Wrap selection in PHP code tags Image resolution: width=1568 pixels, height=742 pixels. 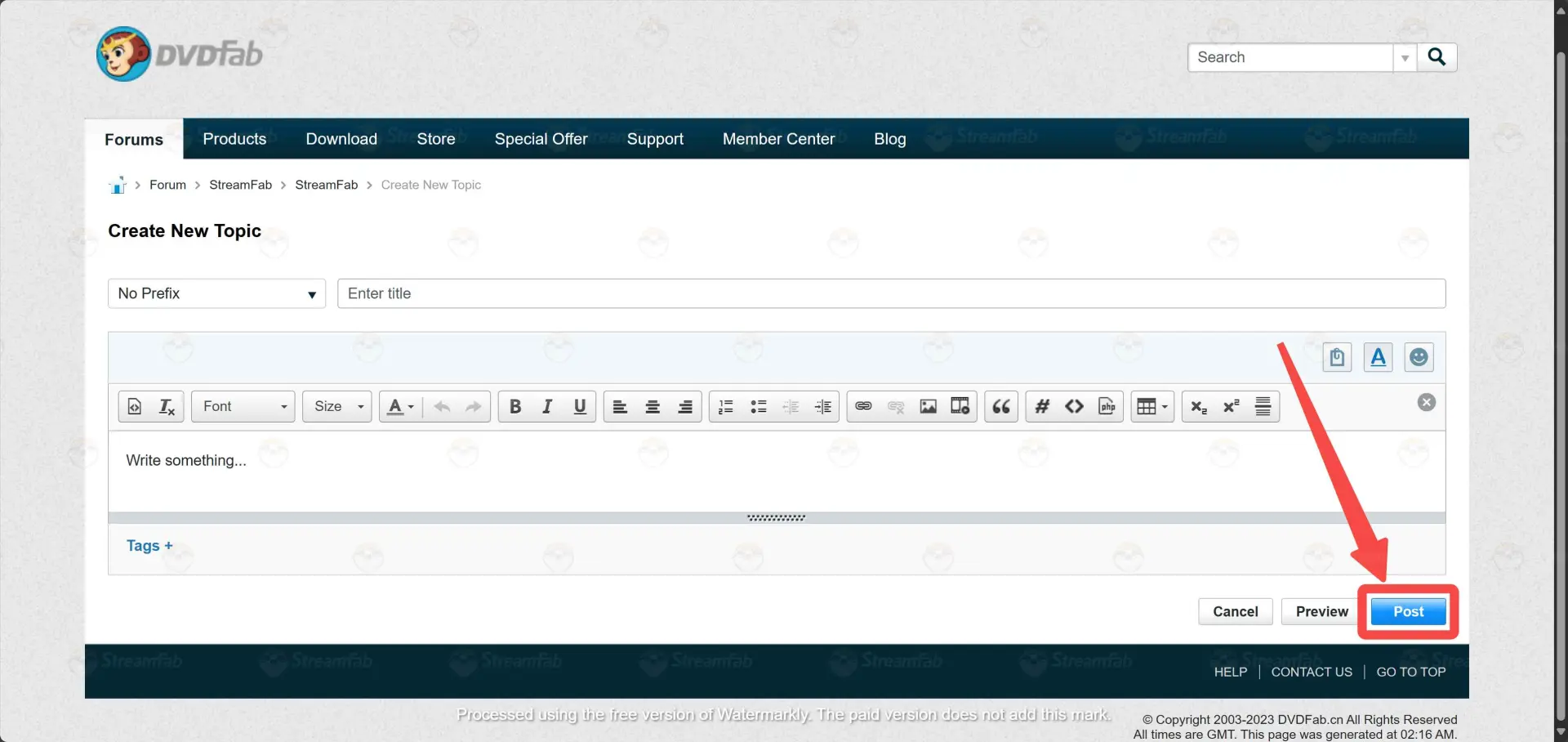point(1107,406)
